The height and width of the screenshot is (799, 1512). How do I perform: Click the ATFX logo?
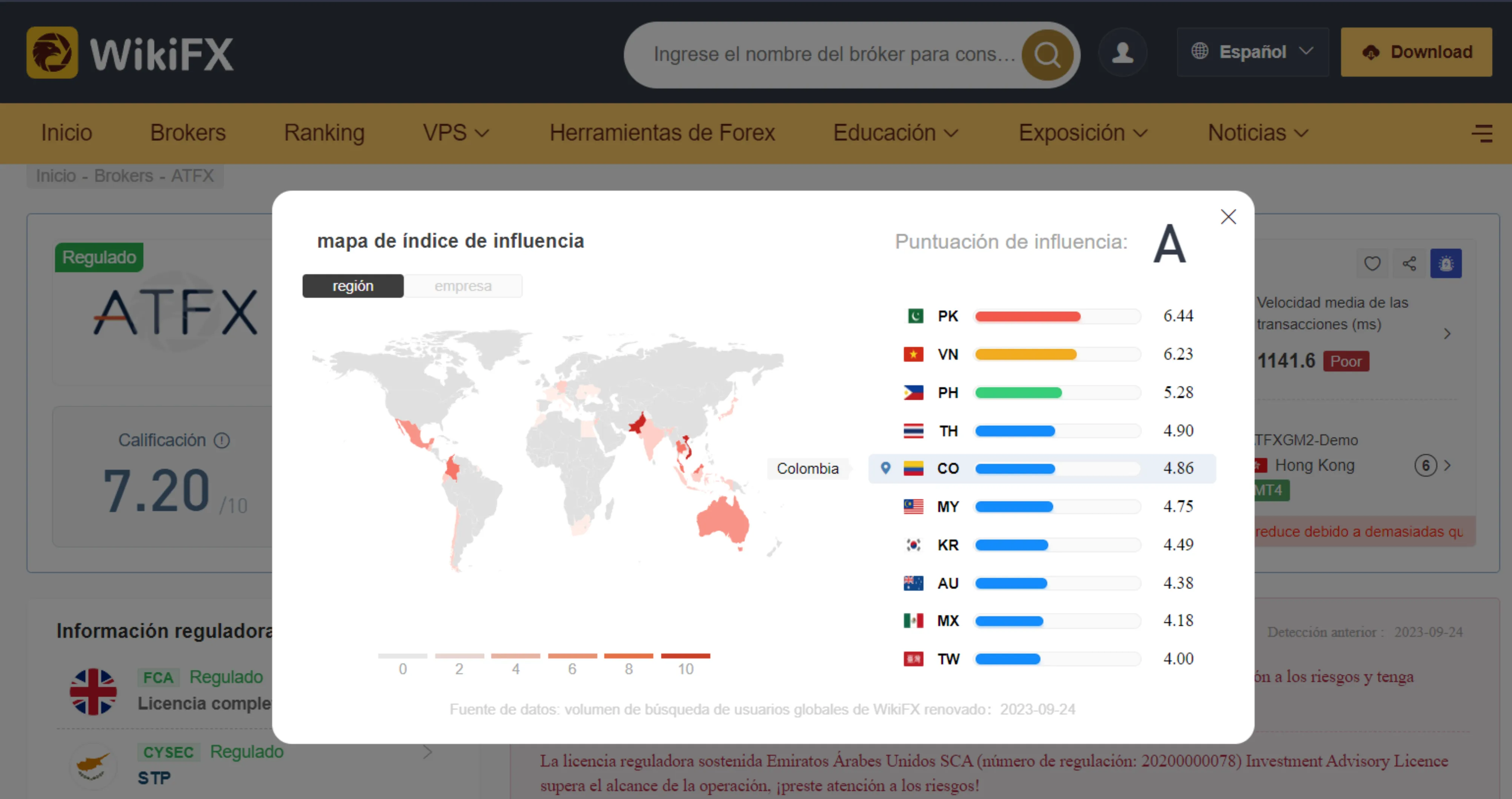tap(175, 312)
